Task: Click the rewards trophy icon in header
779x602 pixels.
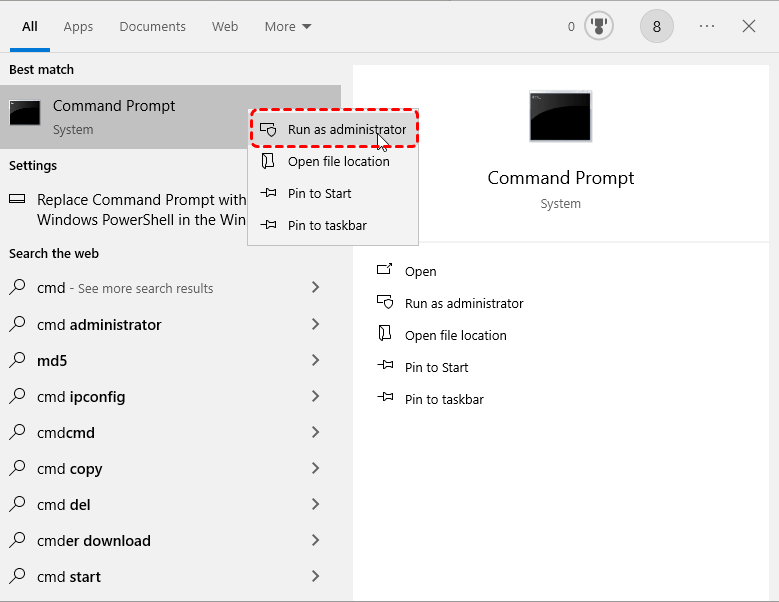Action: point(598,27)
